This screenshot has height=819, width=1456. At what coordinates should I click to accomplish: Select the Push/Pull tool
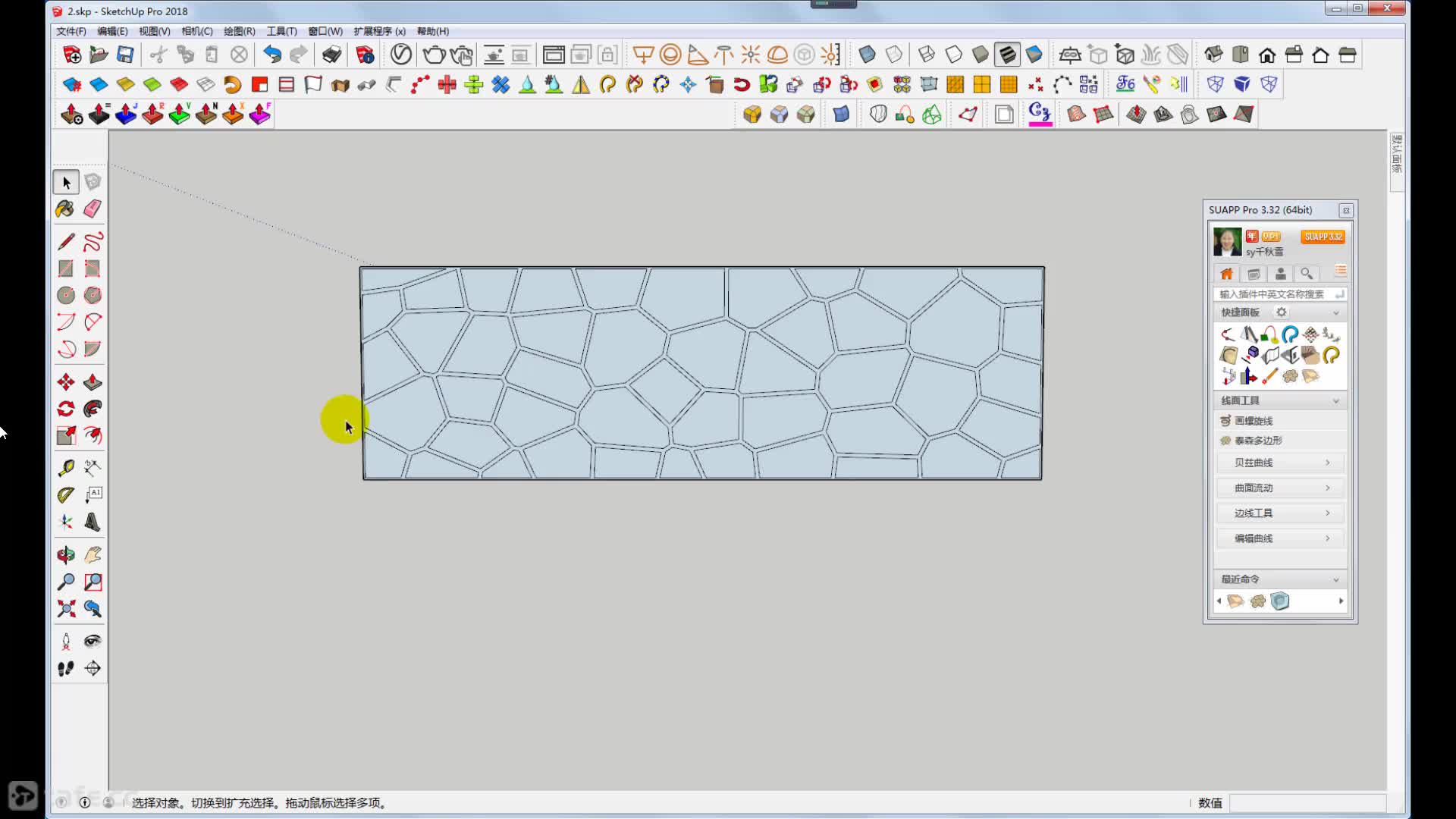tap(93, 382)
